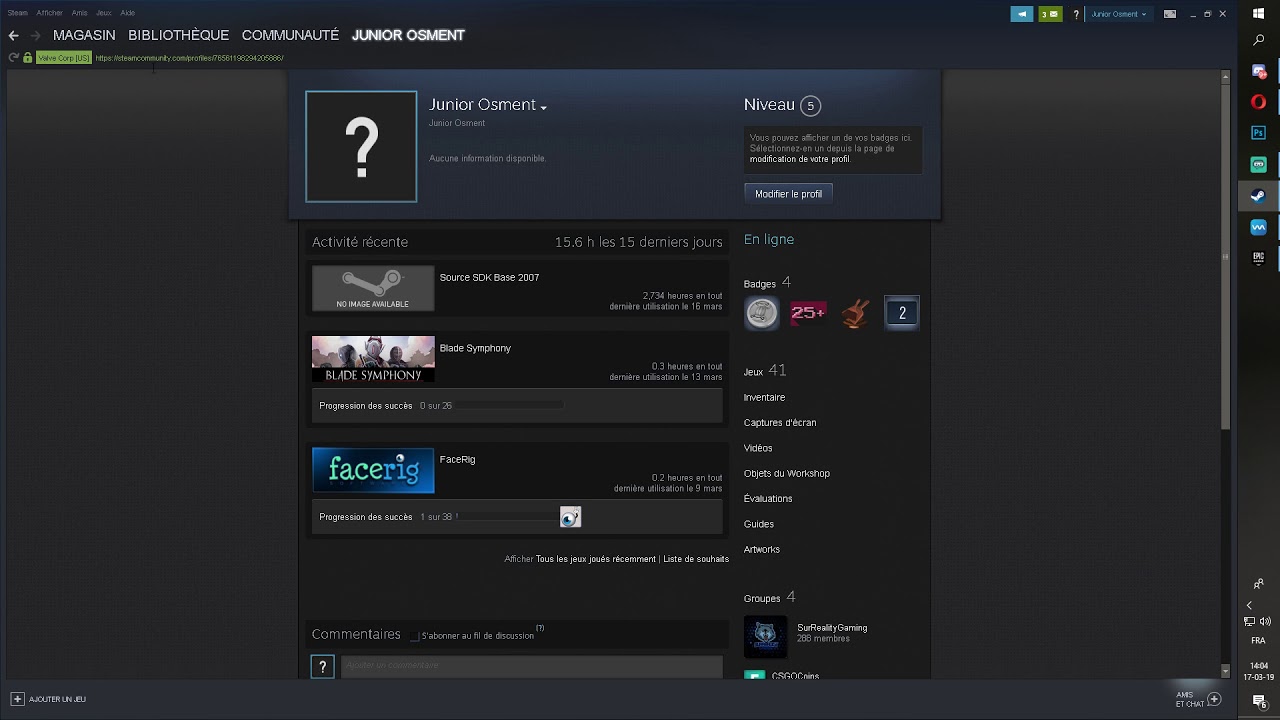The width and height of the screenshot is (1280, 720).
Task: Open Epic Games launcher from taskbar
Action: pos(1259,258)
